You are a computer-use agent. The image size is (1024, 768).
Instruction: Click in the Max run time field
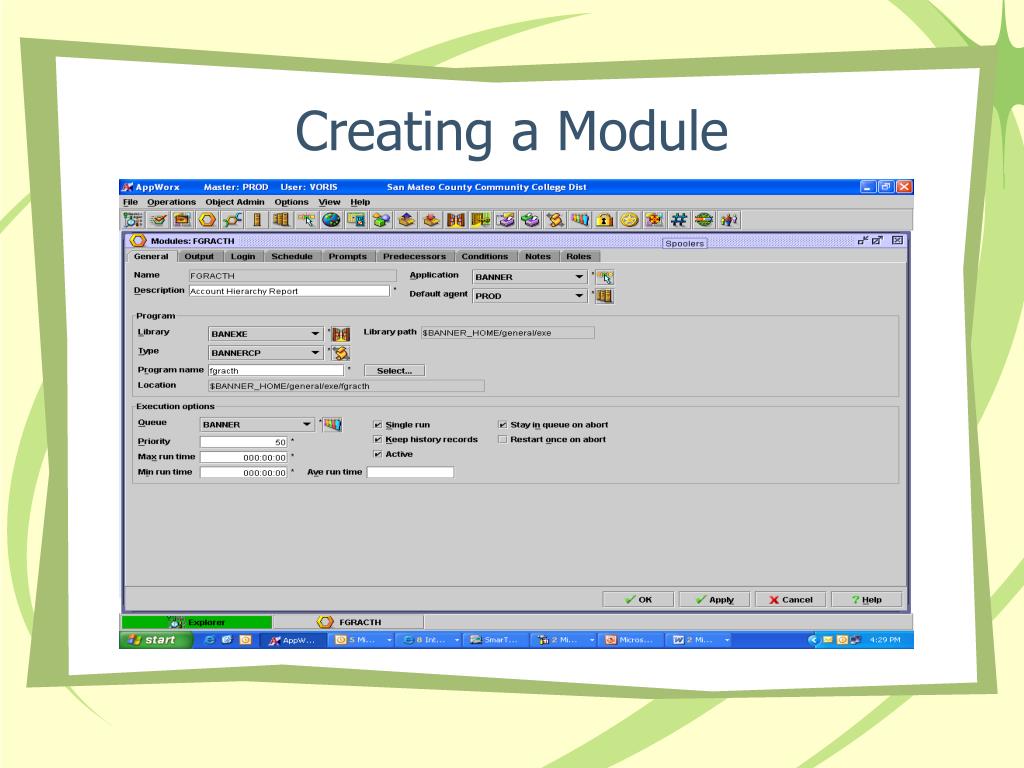(244, 457)
